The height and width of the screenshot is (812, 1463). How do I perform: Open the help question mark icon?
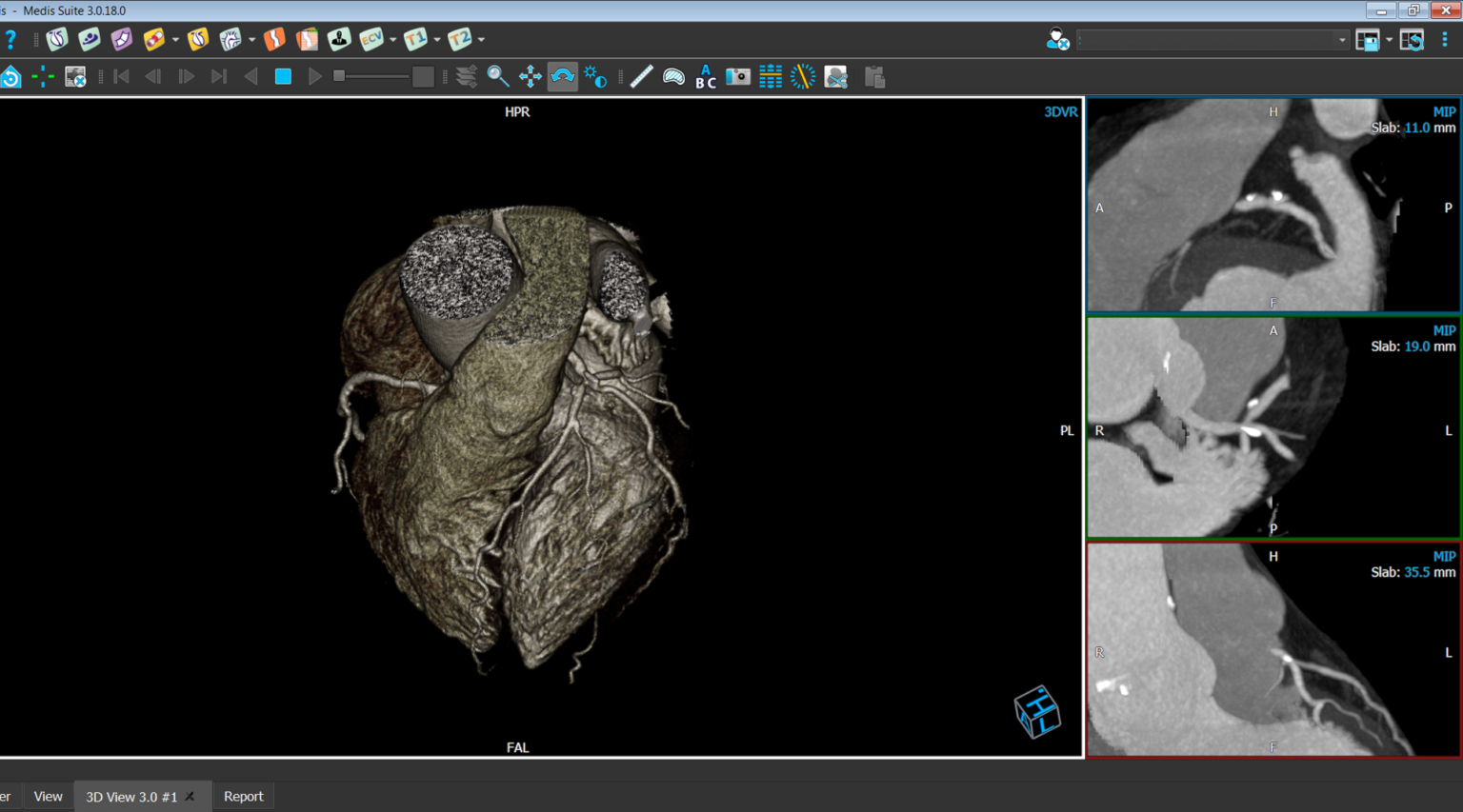coord(10,40)
